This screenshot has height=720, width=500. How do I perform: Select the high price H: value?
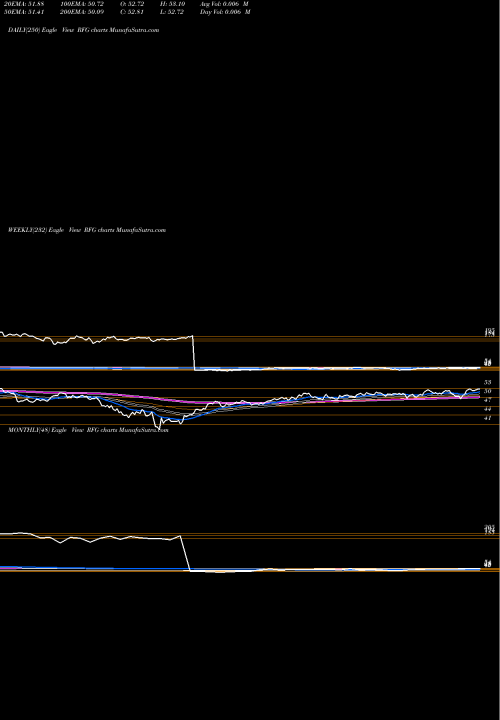[172, 3]
